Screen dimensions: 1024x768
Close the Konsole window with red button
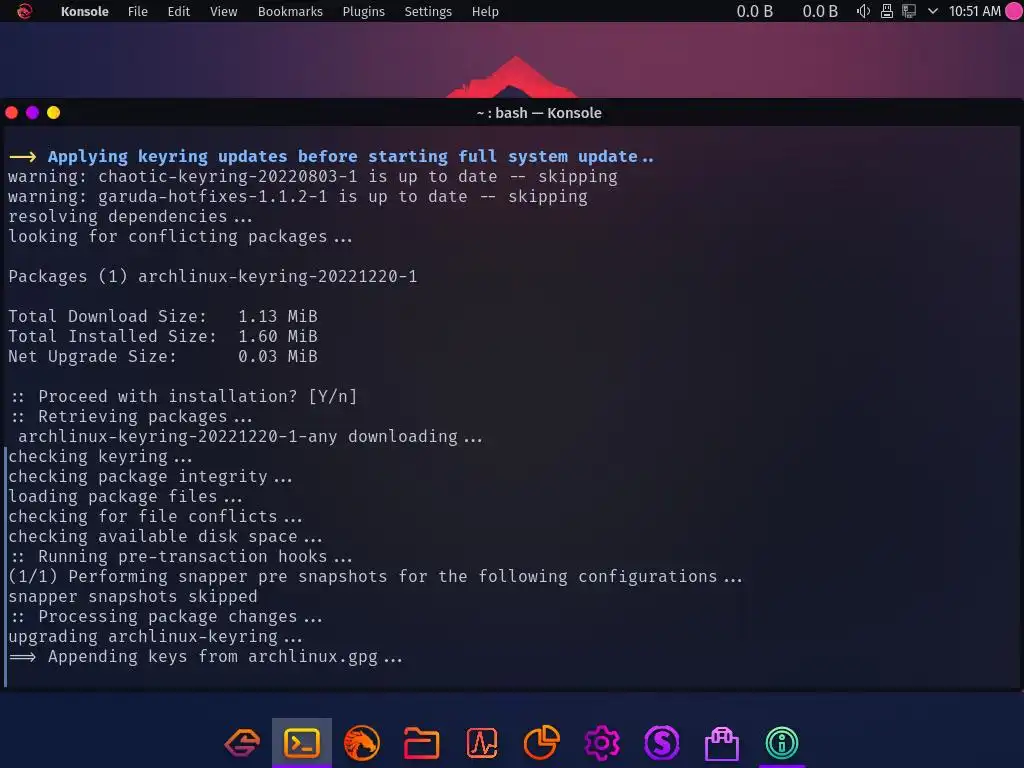point(12,112)
